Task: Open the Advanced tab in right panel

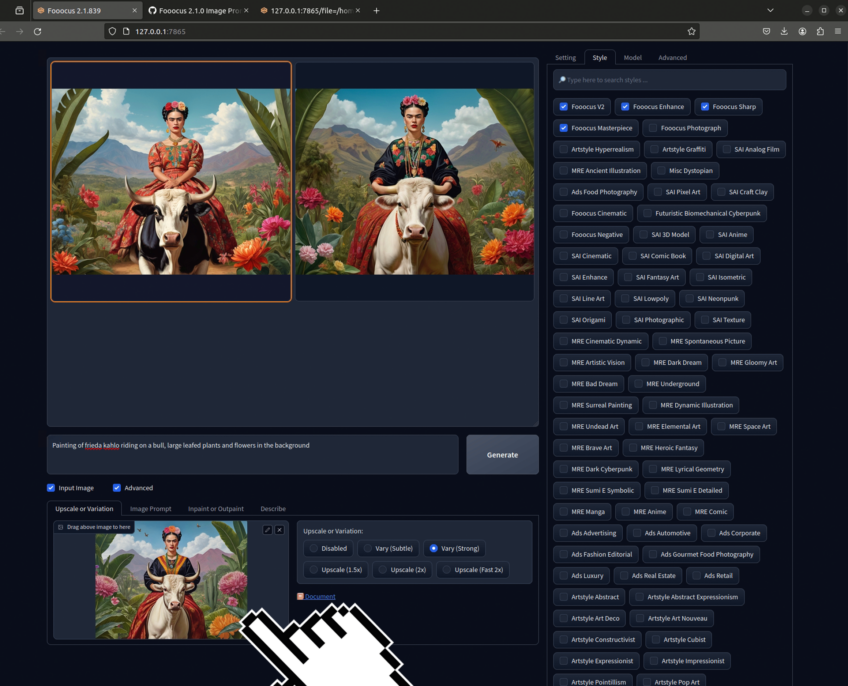Action: [x=672, y=57]
